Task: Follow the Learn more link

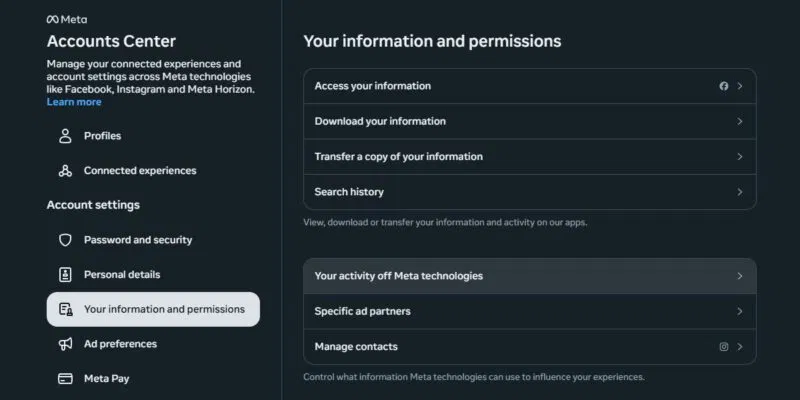Action: [x=74, y=102]
